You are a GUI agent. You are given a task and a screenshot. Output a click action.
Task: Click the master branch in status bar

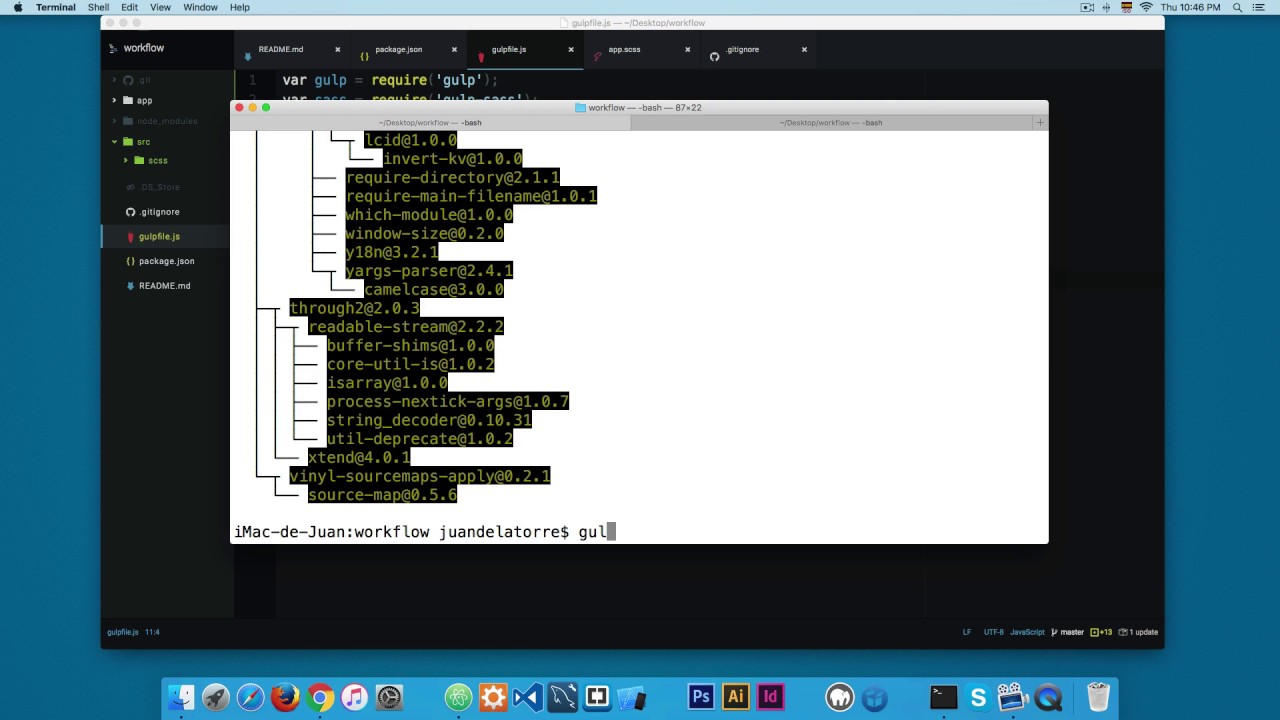1067,632
